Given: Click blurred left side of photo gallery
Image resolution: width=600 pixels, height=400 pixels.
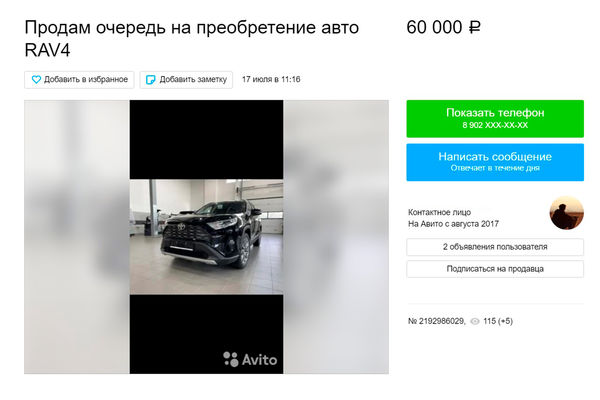Looking at the screenshot, I should click(x=77, y=237).
